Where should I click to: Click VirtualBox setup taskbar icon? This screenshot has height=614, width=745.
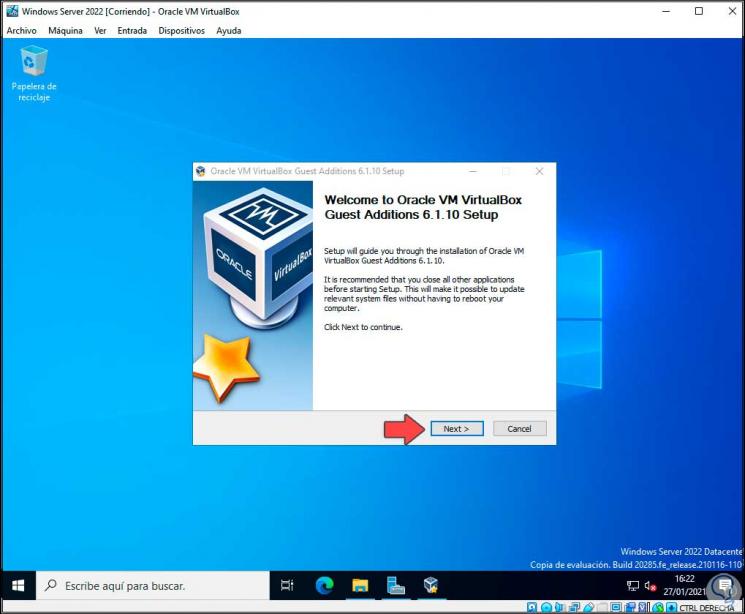pos(431,585)
